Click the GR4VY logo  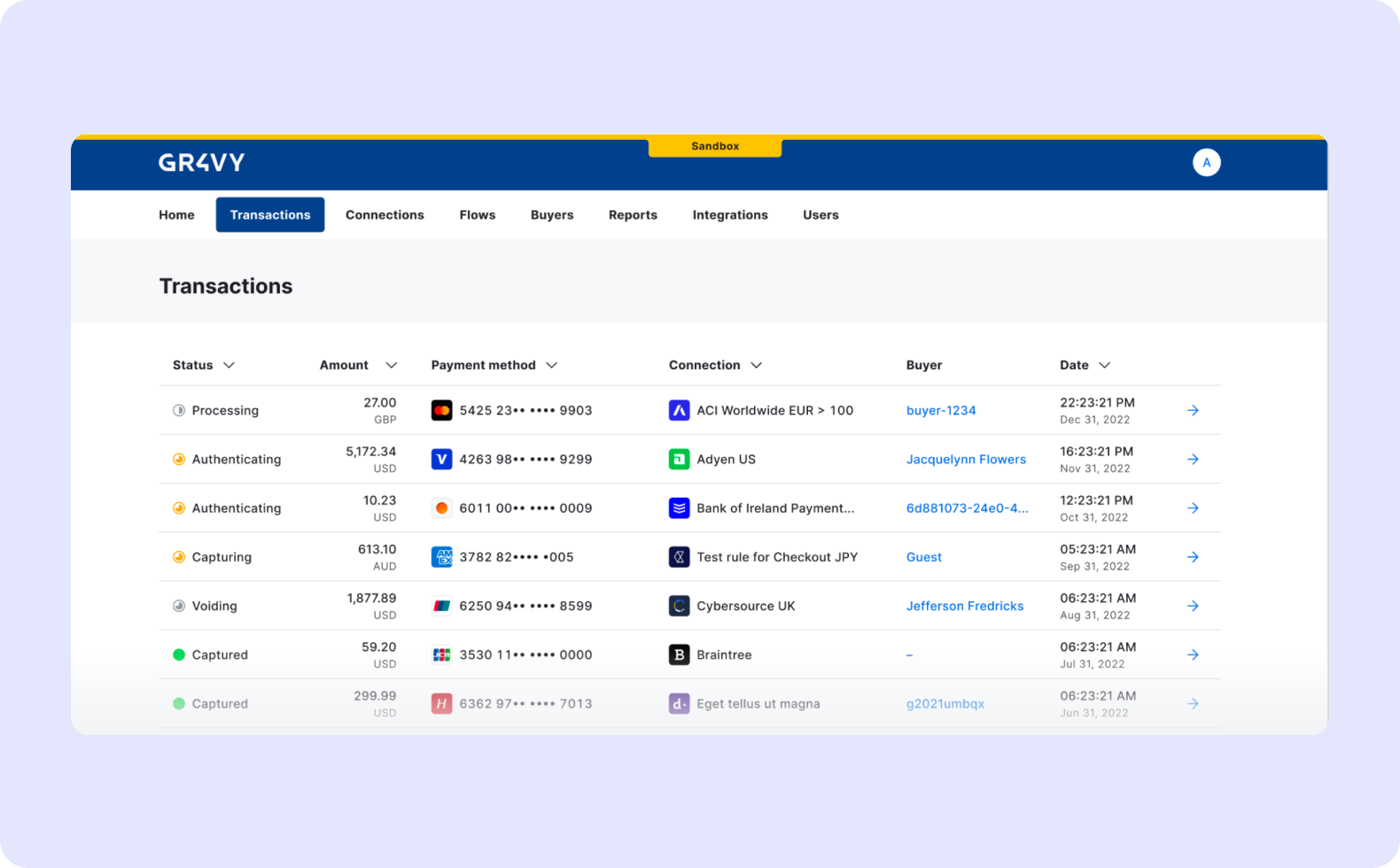201,162
